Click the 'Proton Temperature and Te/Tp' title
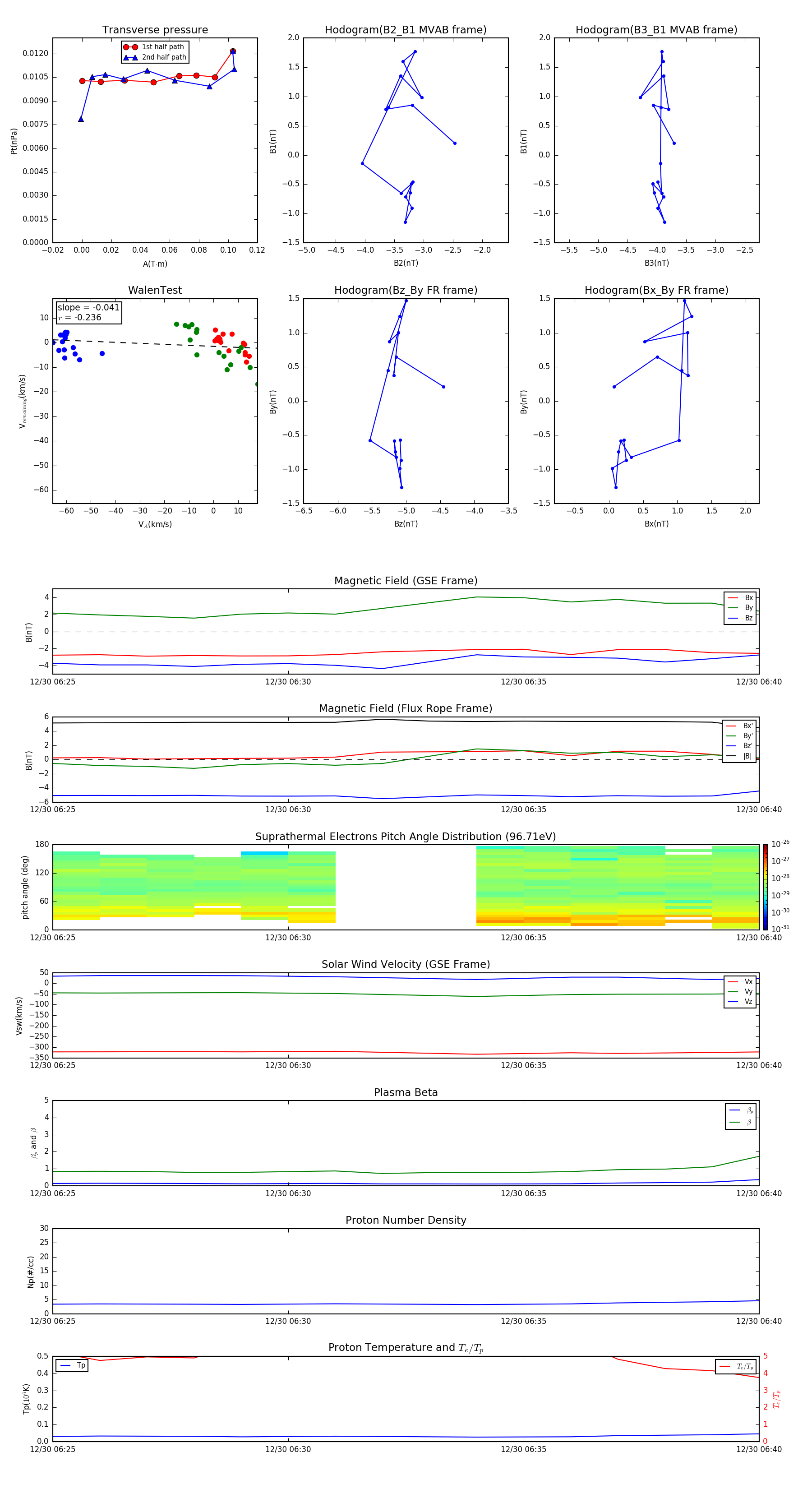The height and width of the screenshot is (1489, 812). [x=406, y=1348]
